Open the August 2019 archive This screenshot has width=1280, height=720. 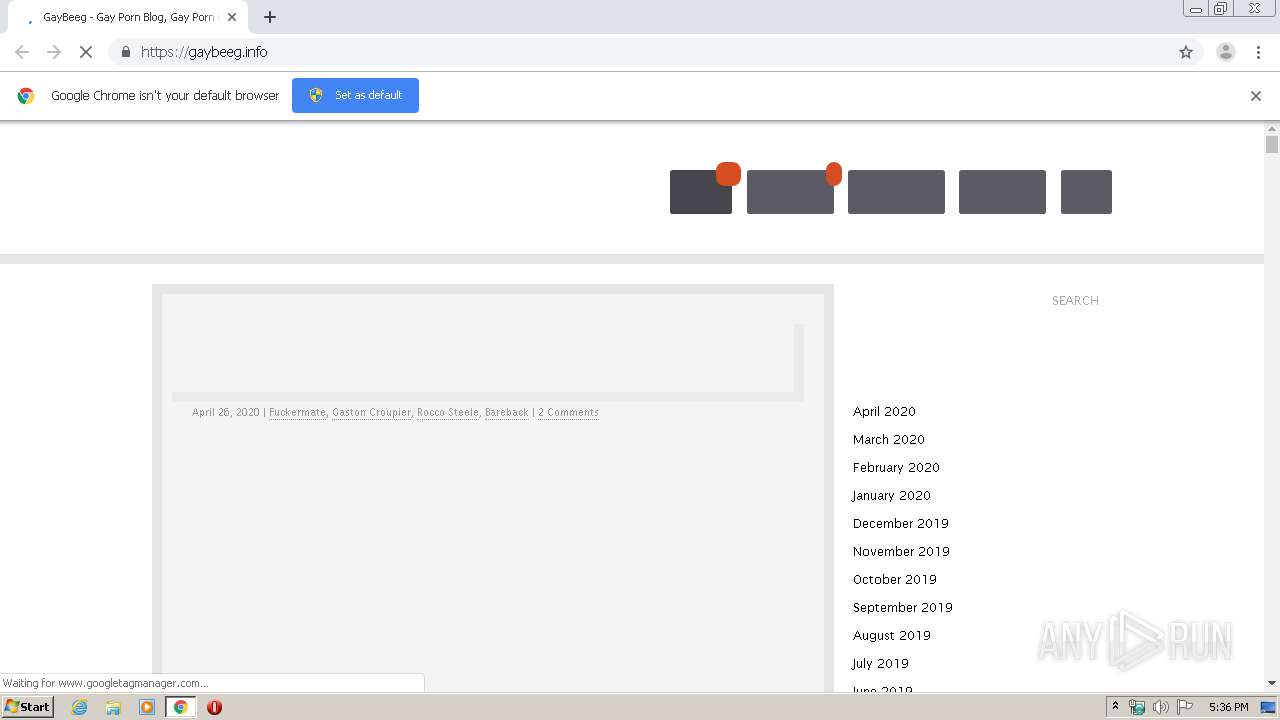click(x=892, y=635)
